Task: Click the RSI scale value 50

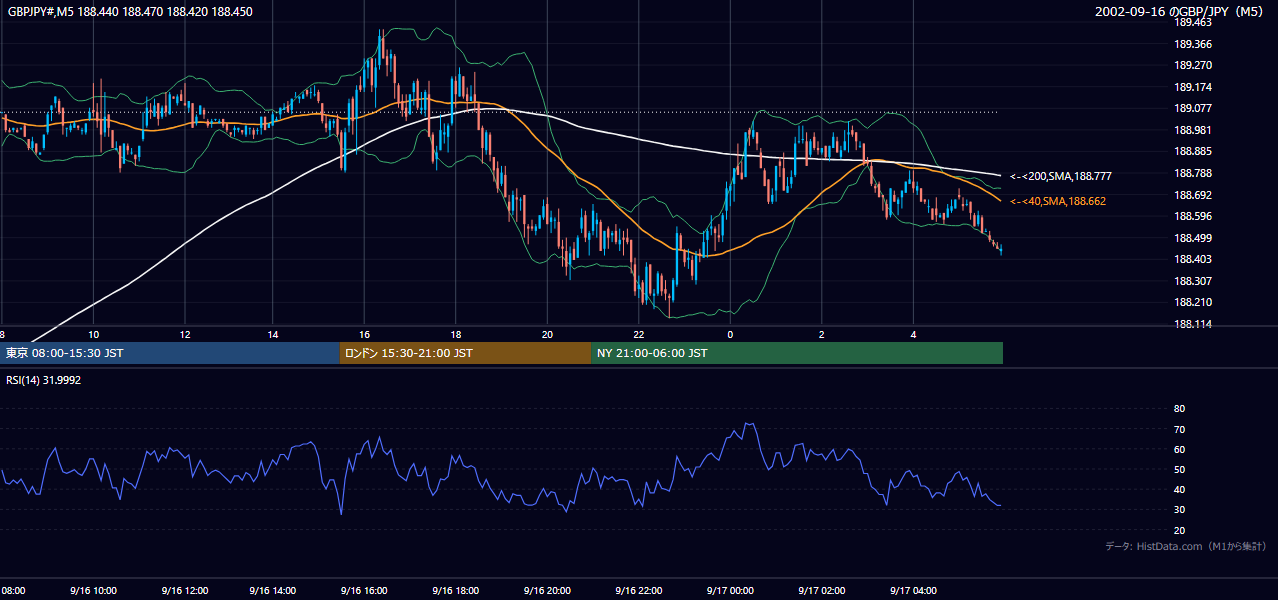Action: (x=1179, y=469)
